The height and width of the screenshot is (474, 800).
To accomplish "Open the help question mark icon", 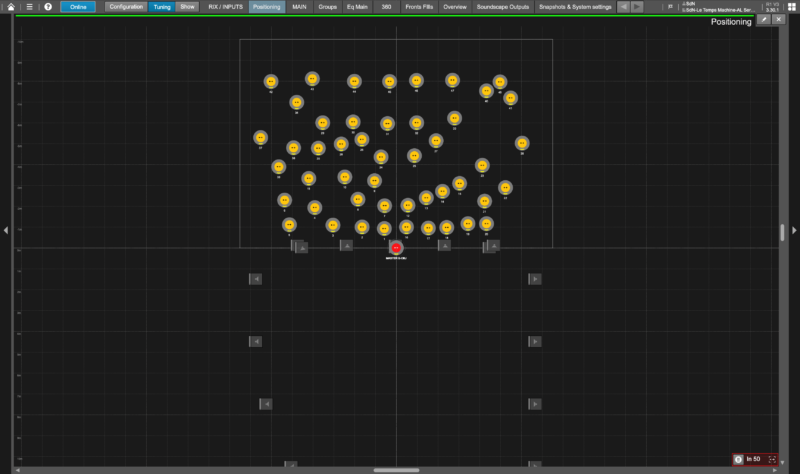I will 47,6.
